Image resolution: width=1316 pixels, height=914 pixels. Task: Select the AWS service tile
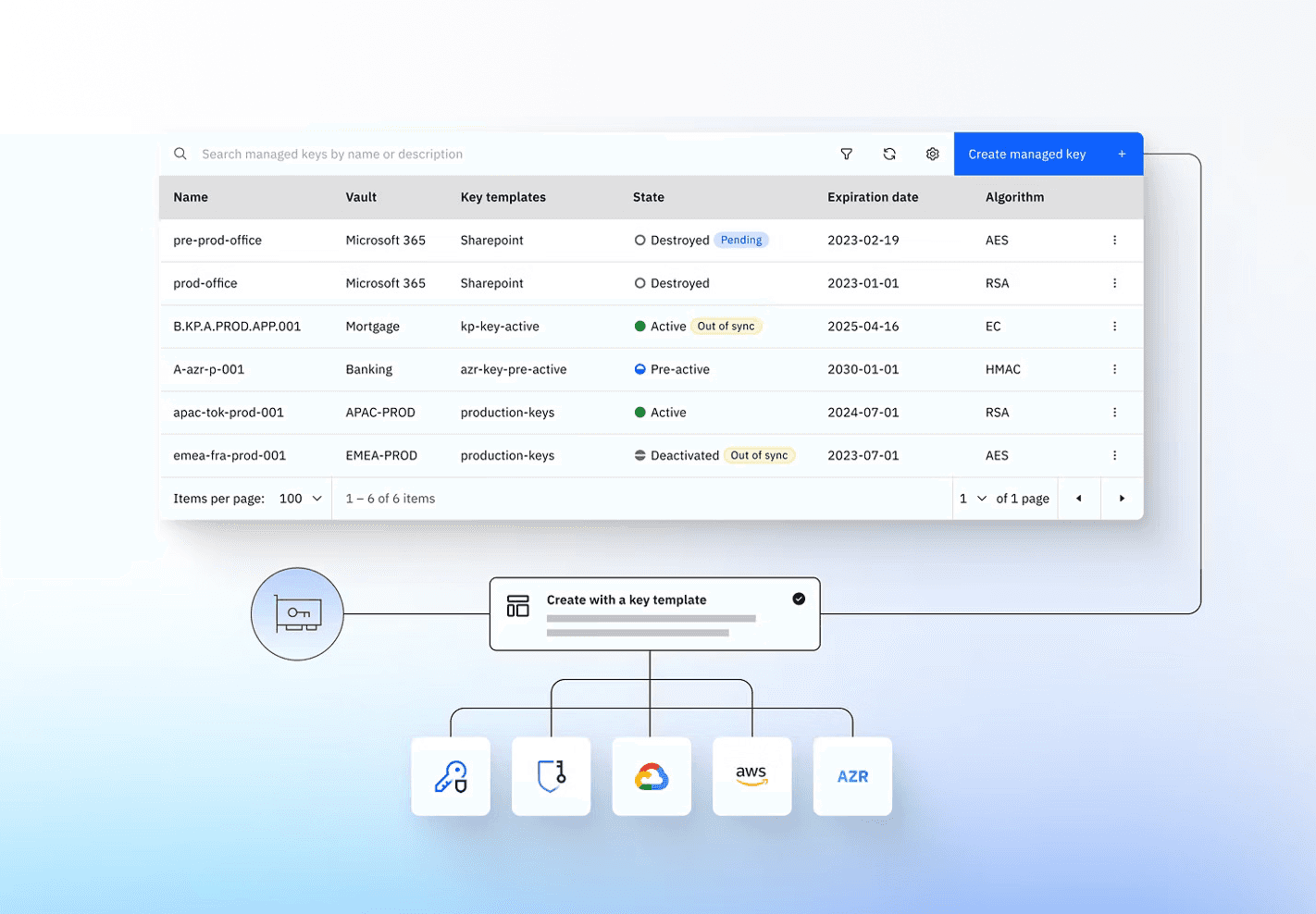pos(751,776)
